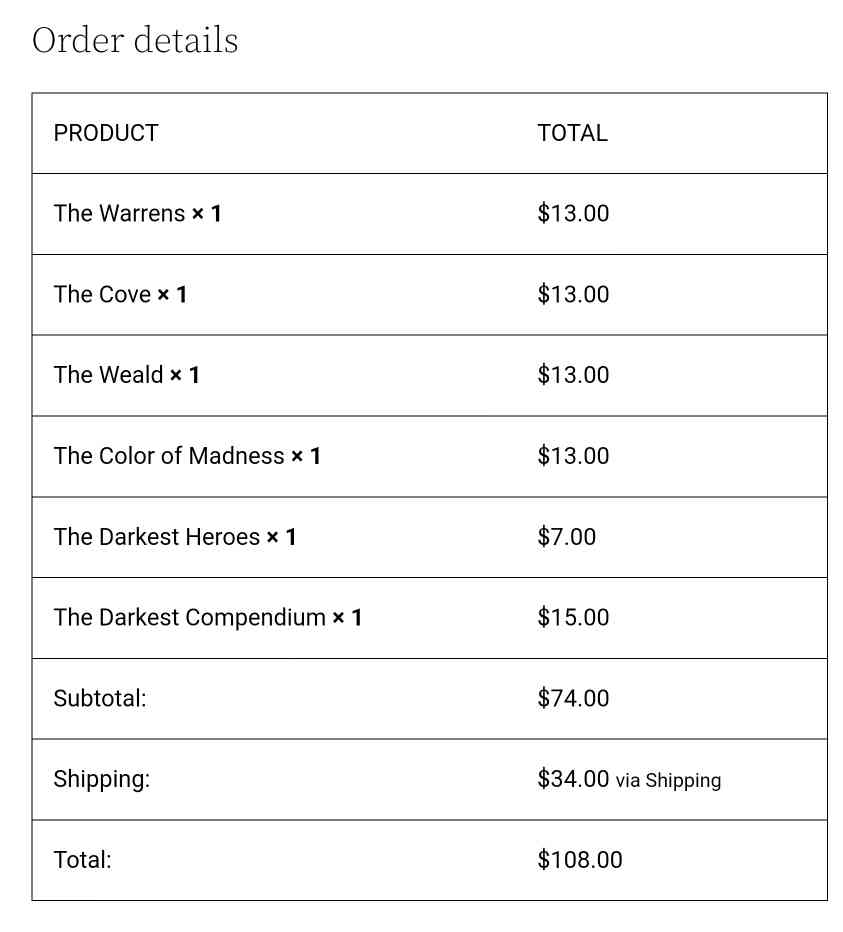Open The Weald product link

pyautogui.click(x=108, y=375)
